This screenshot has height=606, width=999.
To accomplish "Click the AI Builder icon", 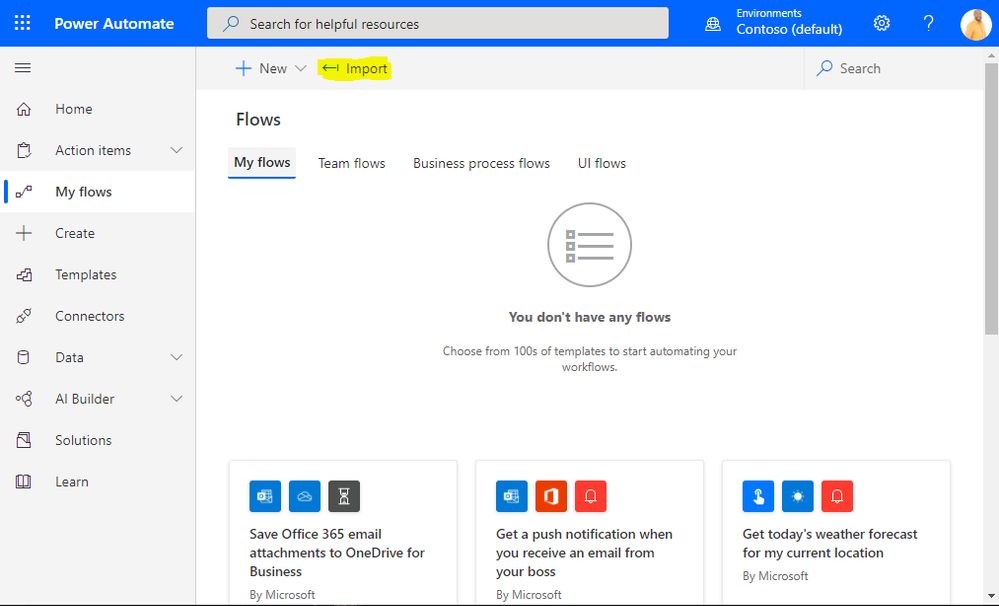I will pos(24,399).
